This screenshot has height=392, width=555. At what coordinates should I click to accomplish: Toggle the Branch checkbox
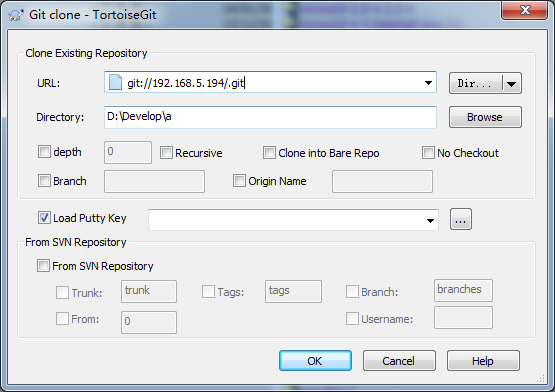coord(44,181)
